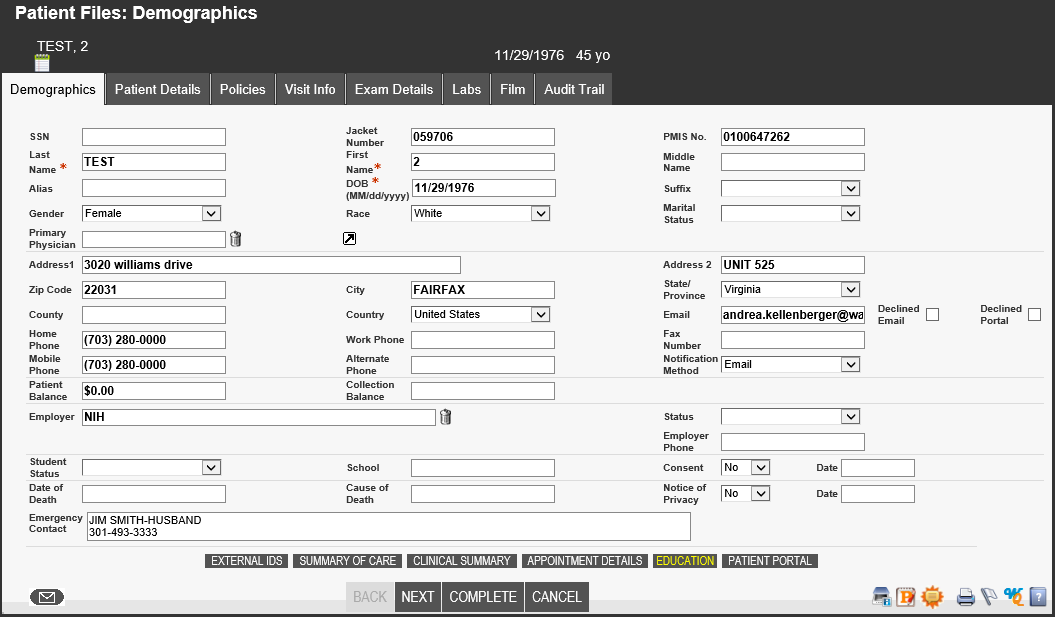Open the Marital Status dropdown

point(790,213)
